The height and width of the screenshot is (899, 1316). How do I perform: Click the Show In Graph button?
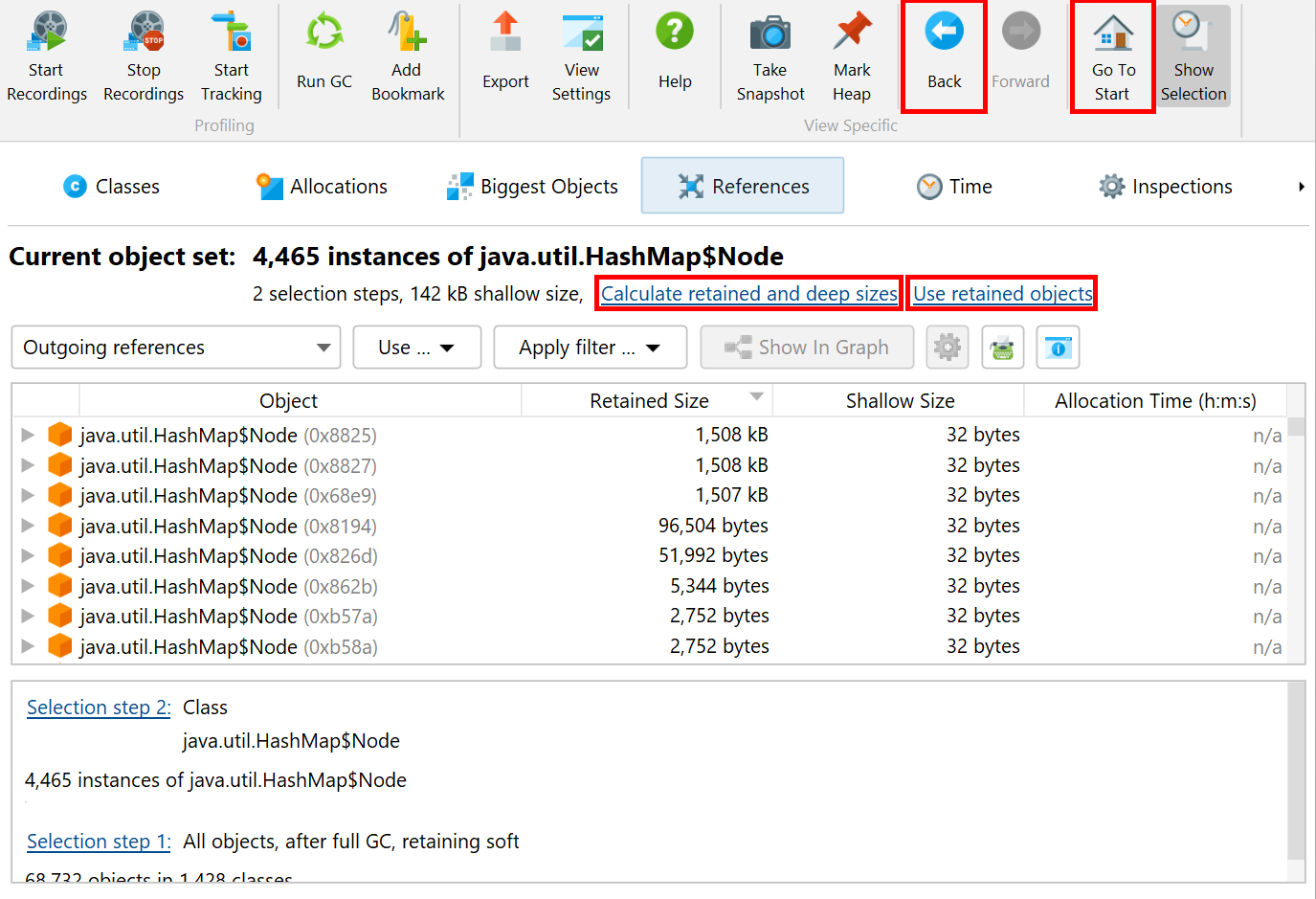point(807,348)
